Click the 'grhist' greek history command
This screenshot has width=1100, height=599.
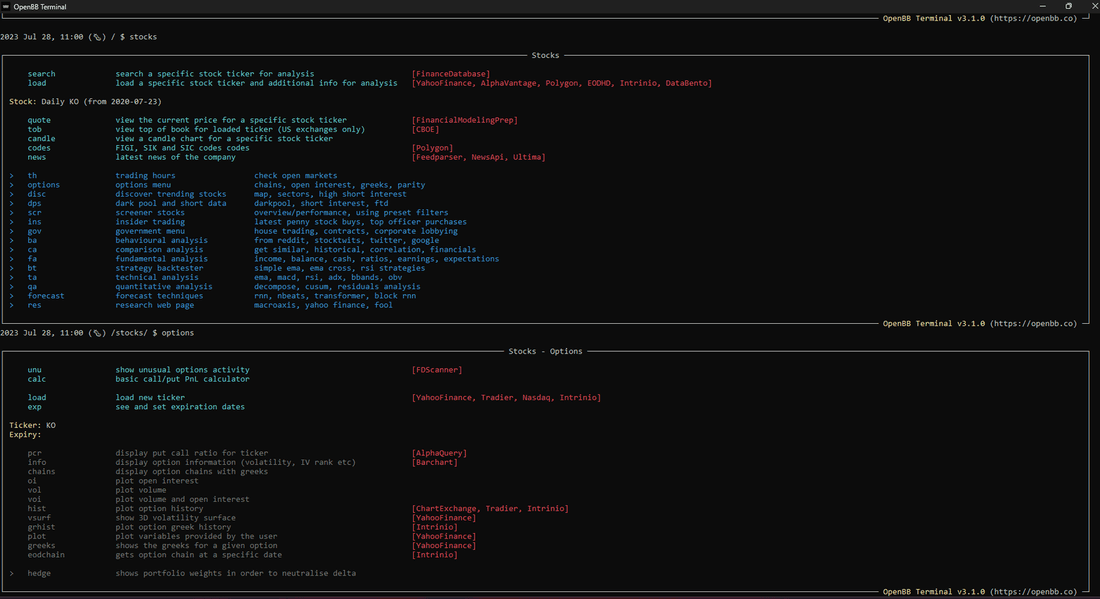[x=41, y=527]
